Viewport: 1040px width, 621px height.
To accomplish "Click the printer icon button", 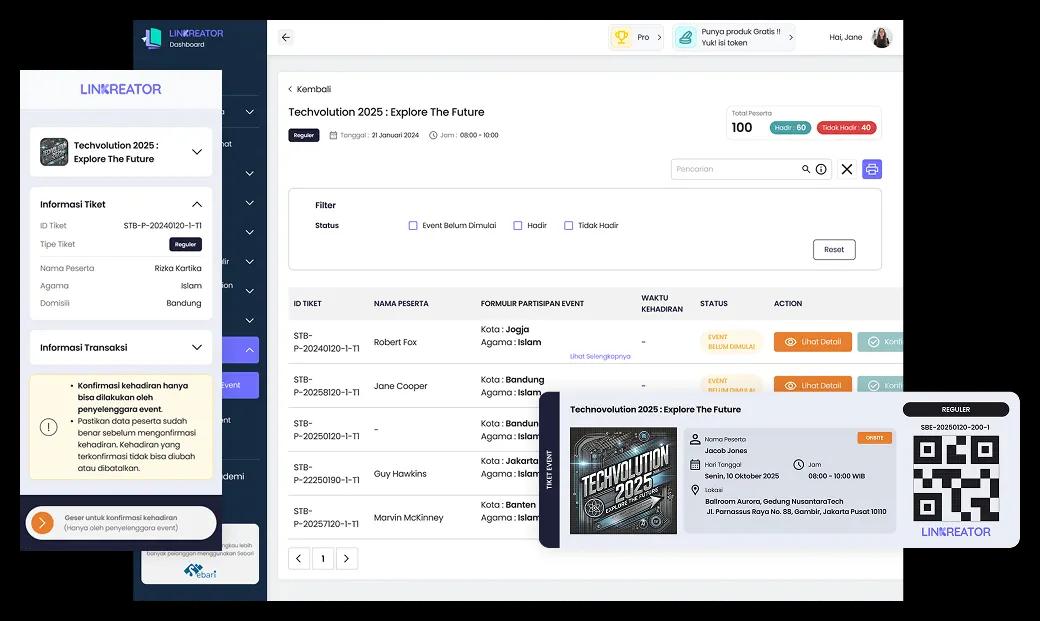I will tap(872, 169).
